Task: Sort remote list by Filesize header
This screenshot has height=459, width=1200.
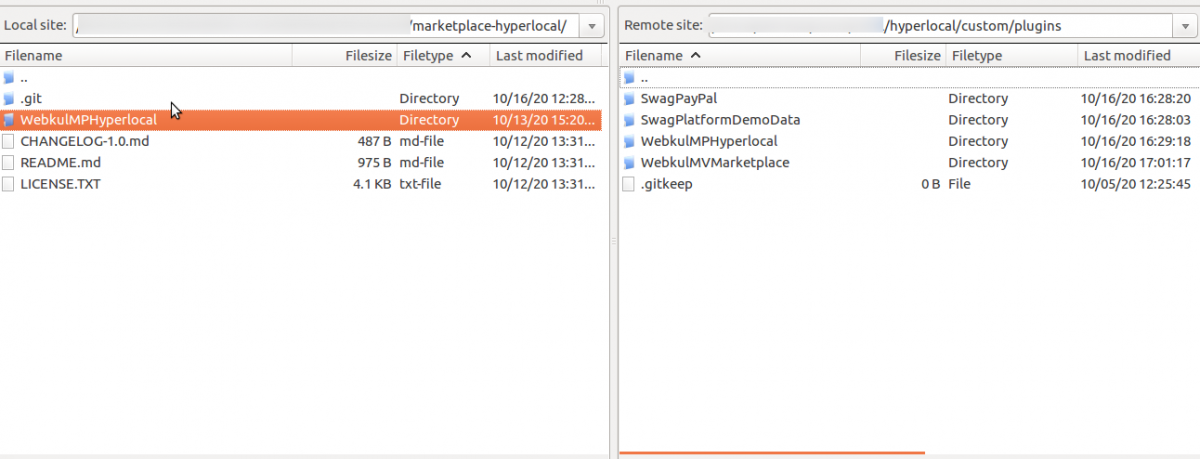Action: point(915,56)
